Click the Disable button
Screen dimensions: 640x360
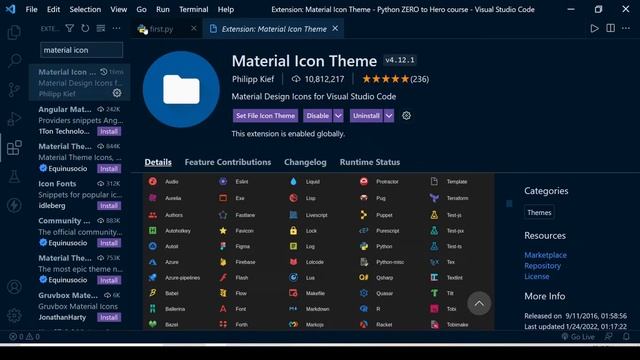click(x=318, y=116)
